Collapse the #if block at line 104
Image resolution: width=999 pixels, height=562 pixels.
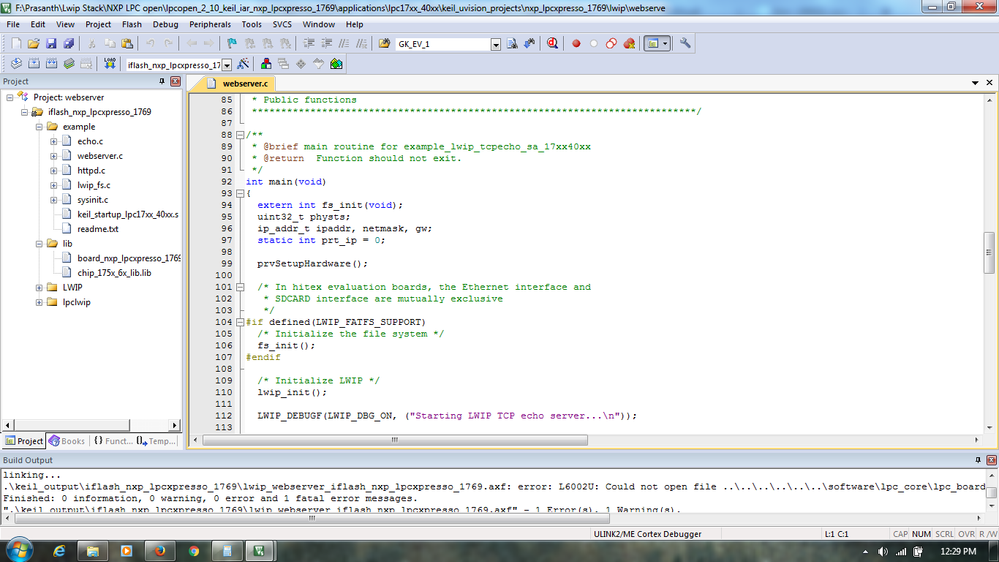click(240, 322)
